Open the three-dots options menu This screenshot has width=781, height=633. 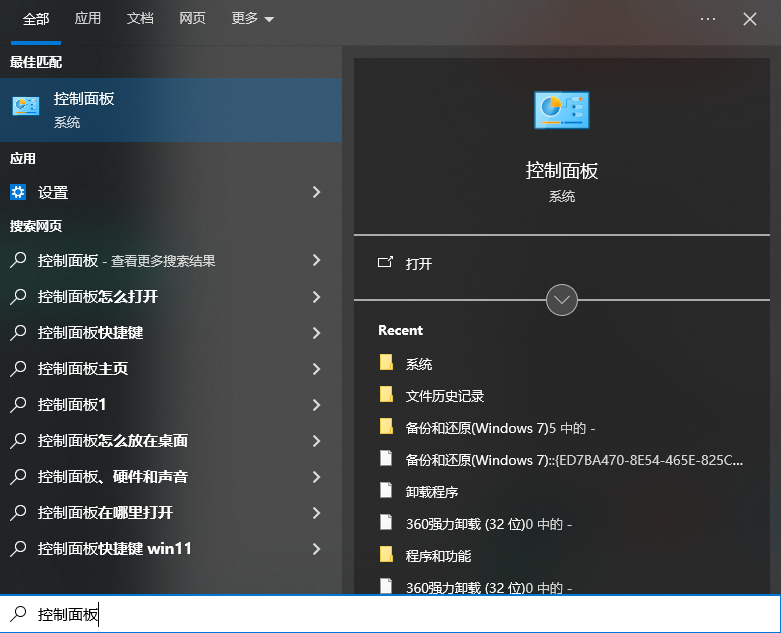708,19
